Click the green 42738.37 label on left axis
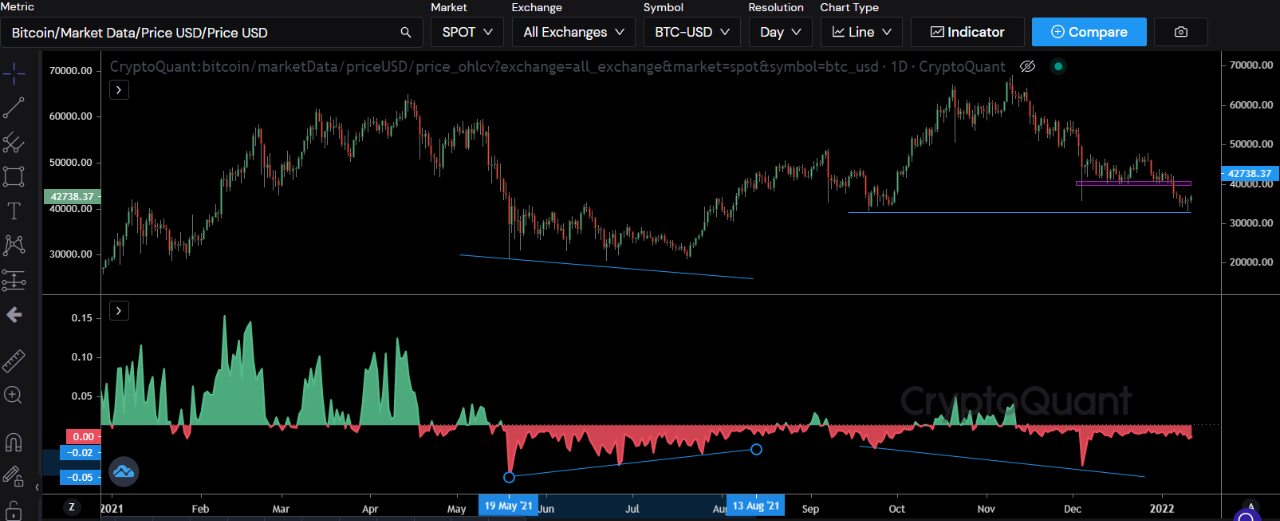Viewport: 1280px width, 521px height. point(71,197)
